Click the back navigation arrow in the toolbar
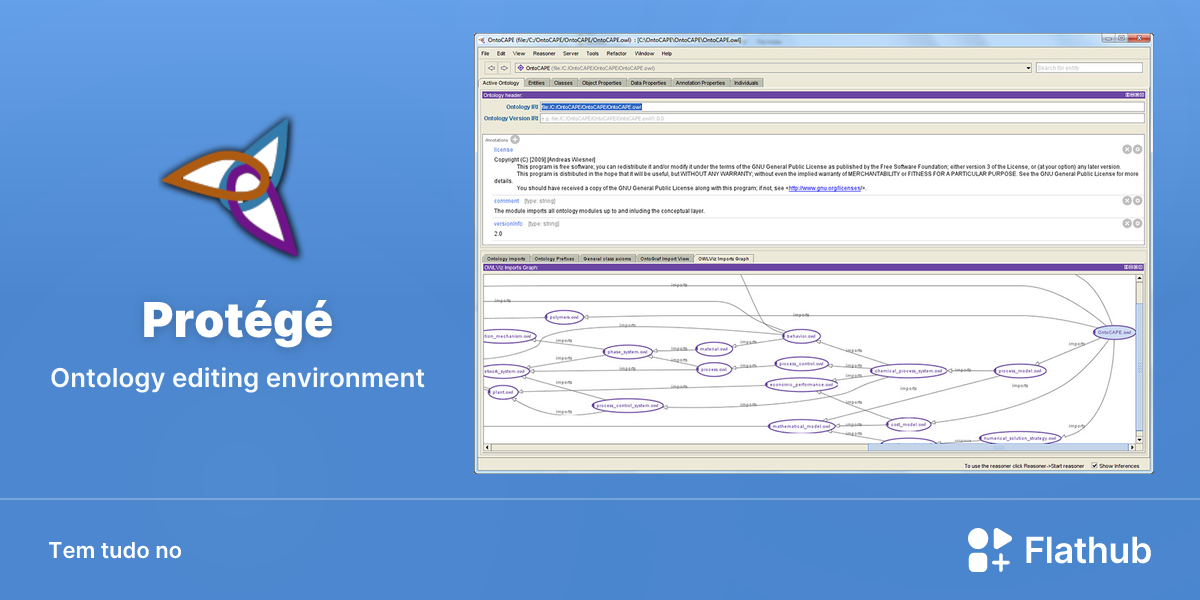This screenshot has width=1200, height=600. pos(491,68)
